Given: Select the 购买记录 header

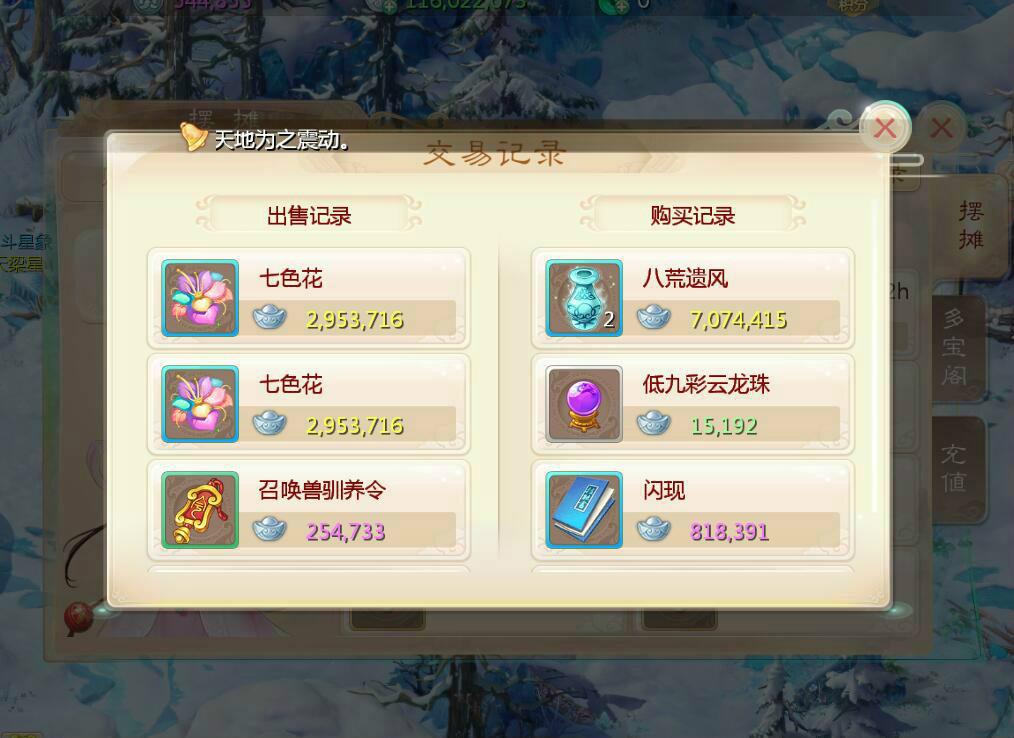Looking at the screenshot, I should [693, 215].
